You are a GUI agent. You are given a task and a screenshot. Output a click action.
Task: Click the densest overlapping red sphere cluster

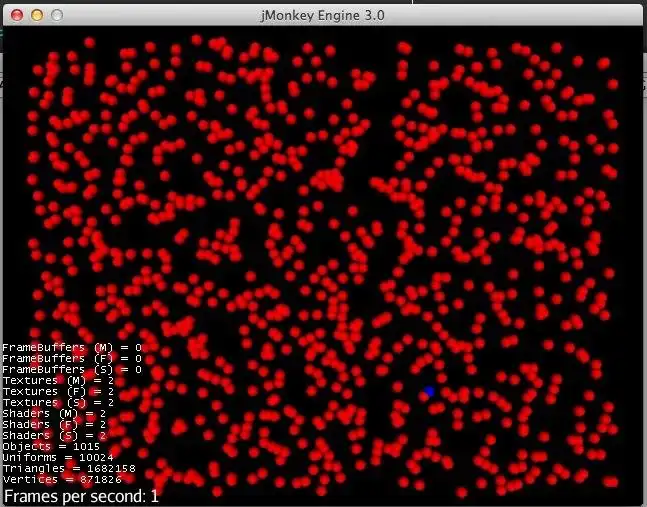329,179
